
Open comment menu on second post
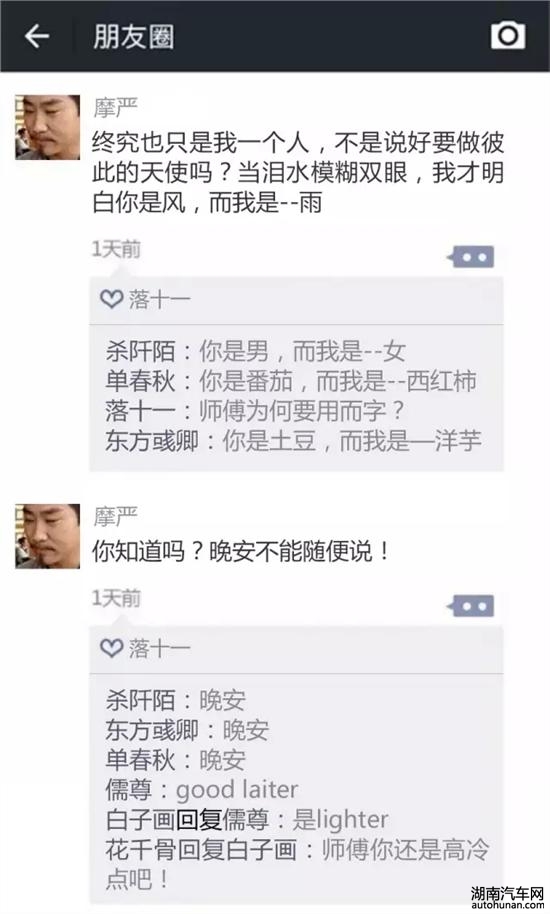(x=472, y=606)
